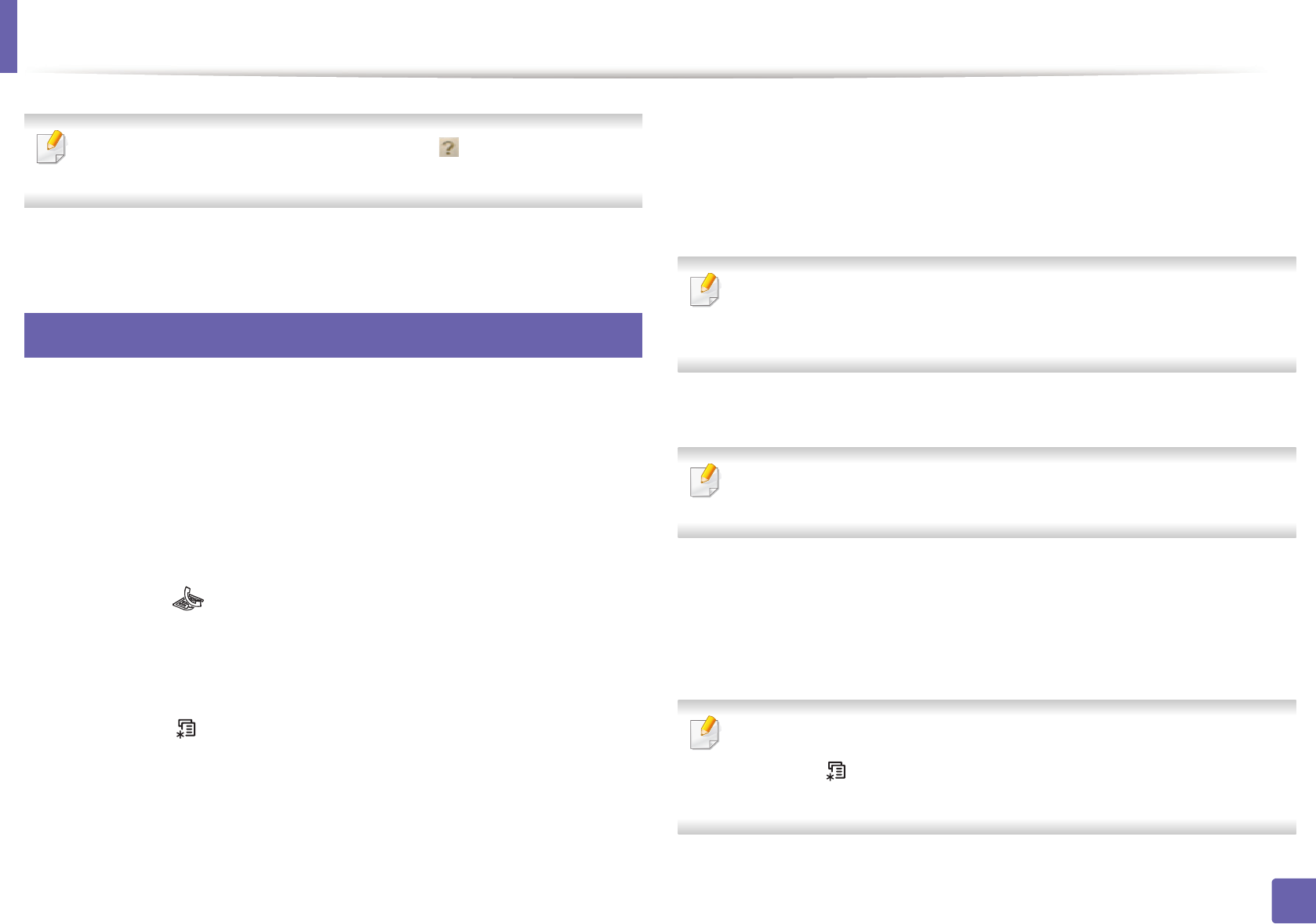Click the pencil icon in the bottom right-column note
The image size is (1316, 924).
704,733
